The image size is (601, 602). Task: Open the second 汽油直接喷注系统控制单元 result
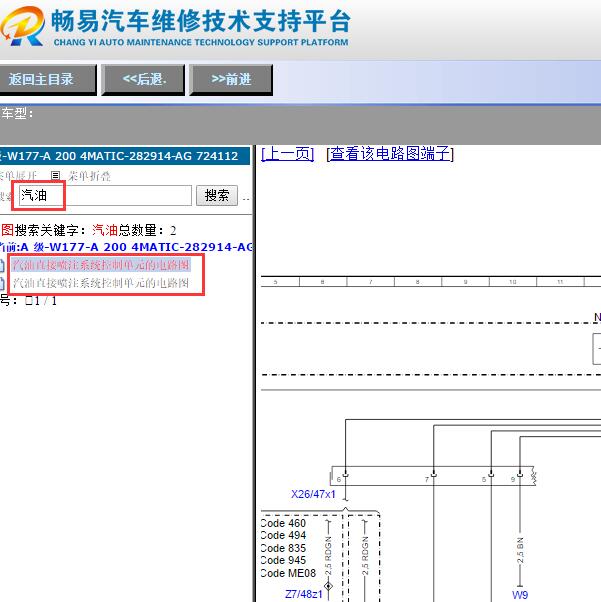pyautogui.click(x=101, y=283)
